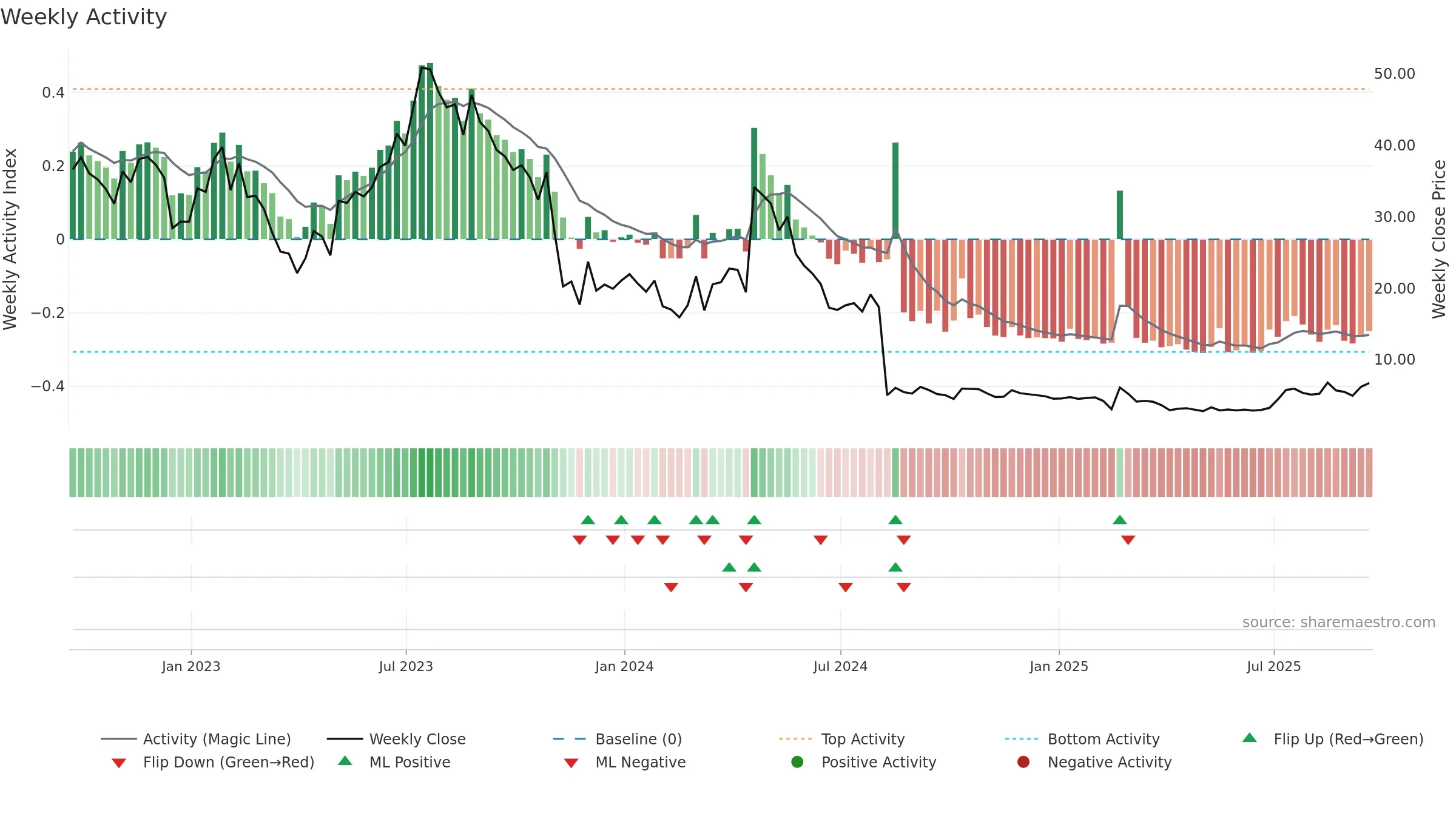This screenshot has height=819, width=1456.
Task: Click the Jan 2023 axis label
Action: pos(191,666)
